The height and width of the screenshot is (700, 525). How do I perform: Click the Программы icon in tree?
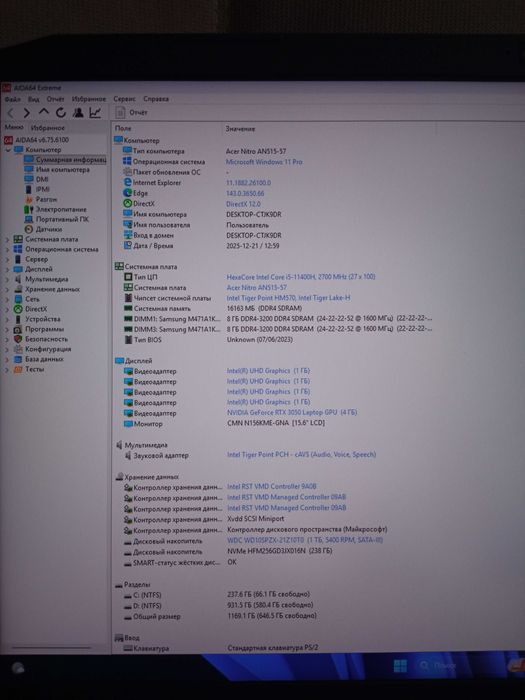pyautogui.click(x=18, y=329)
